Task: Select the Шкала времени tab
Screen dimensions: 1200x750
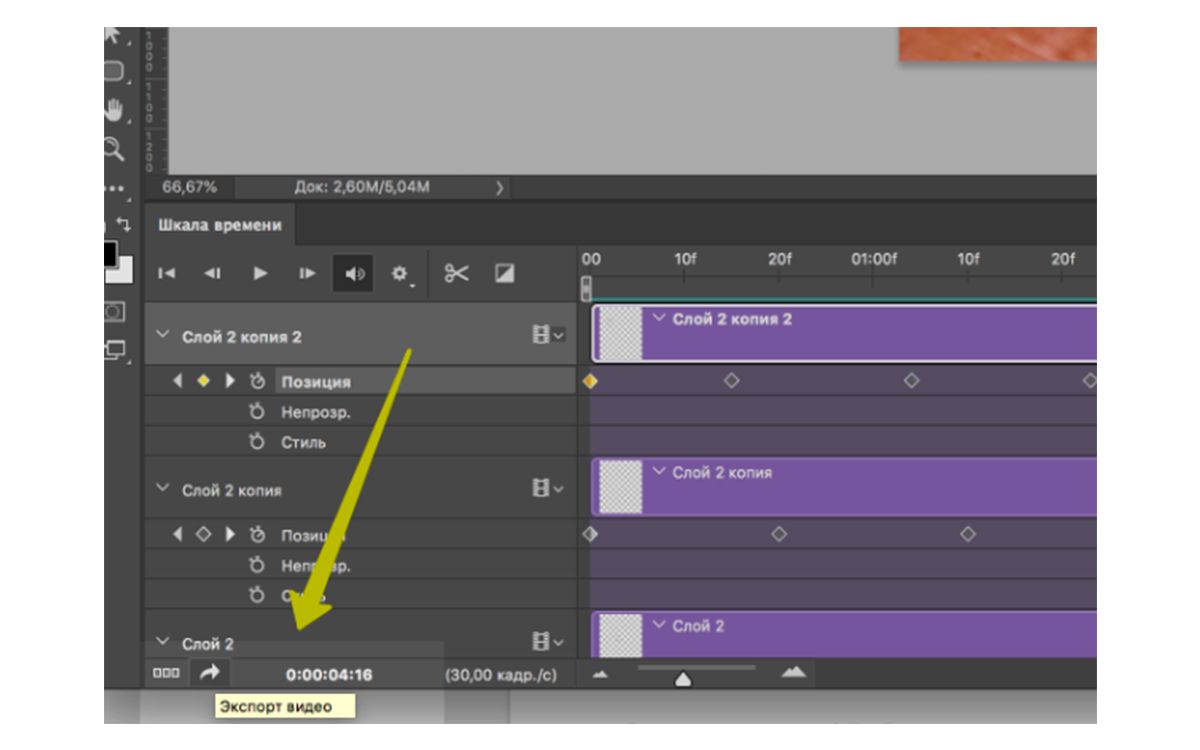Action: (x=220, y=225)
